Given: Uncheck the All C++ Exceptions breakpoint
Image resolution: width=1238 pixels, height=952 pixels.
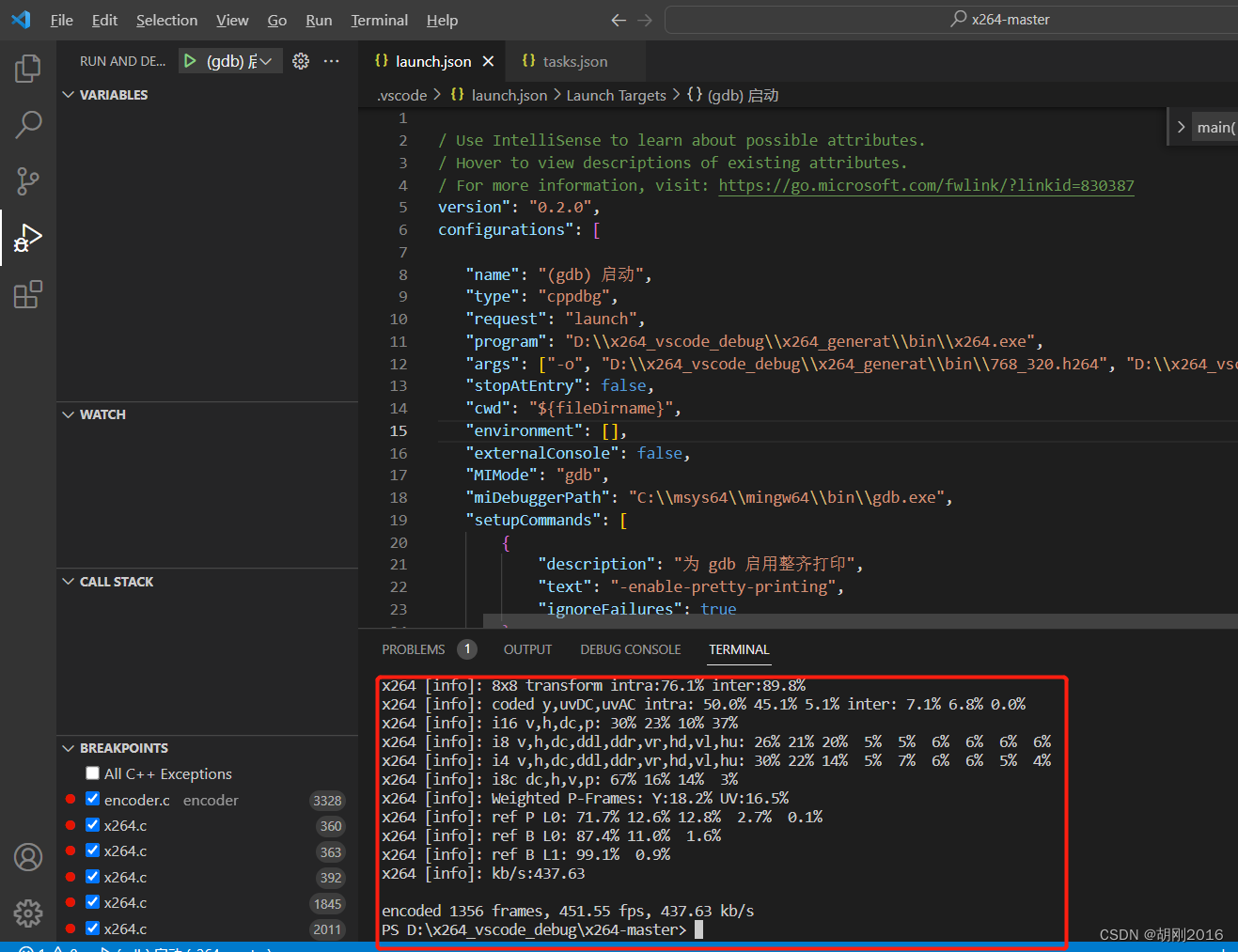Looking at the screenshot, I should coord(92,773).
